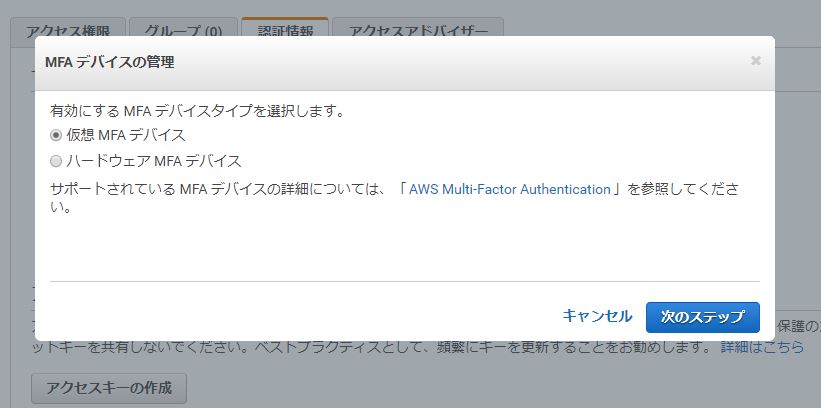The width and height of the screenshot is (821, 408).
Task: Close the MFA device management dialog
Action: pos(755,61)
